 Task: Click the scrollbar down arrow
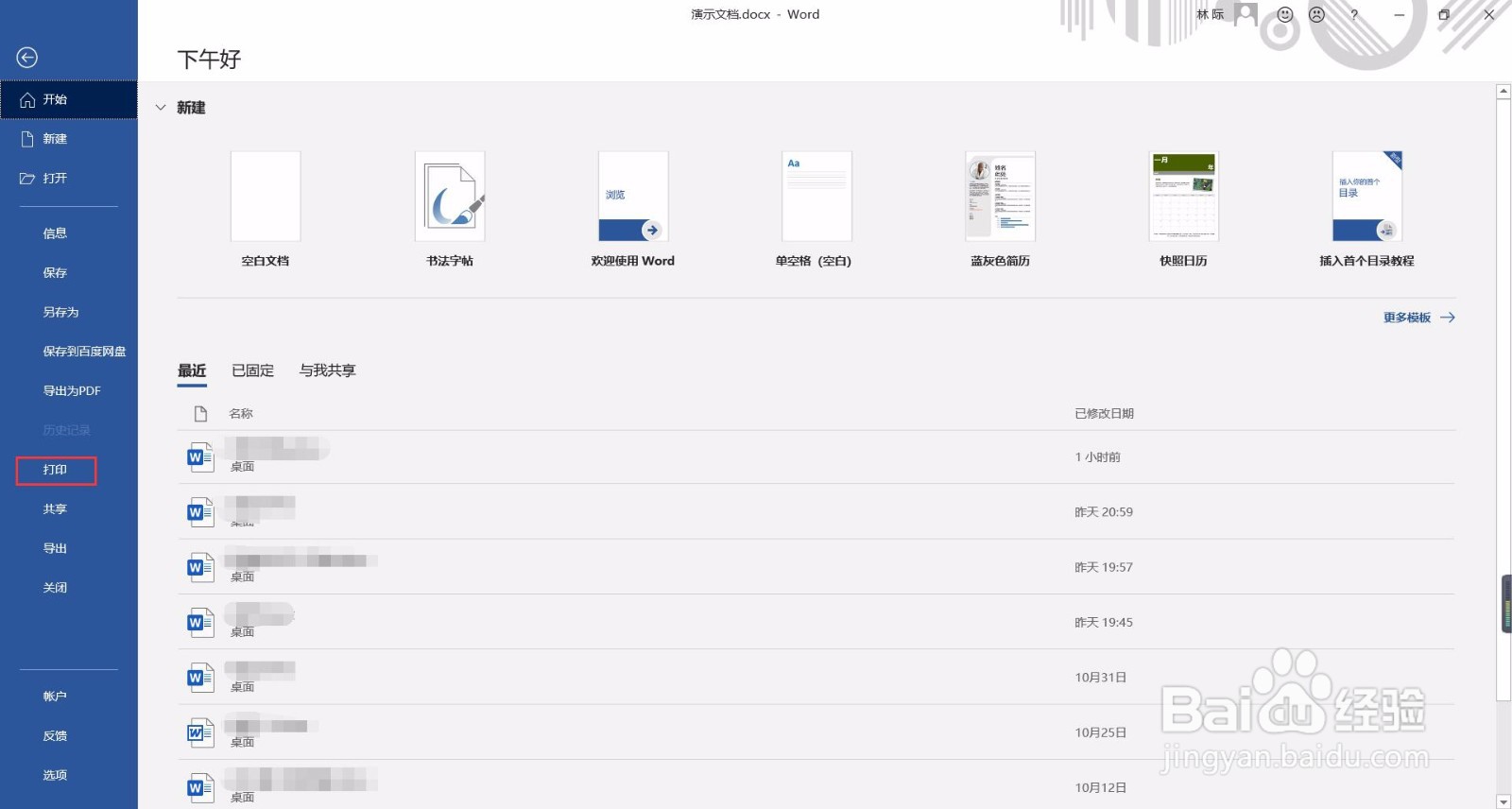coord(1503,801)
